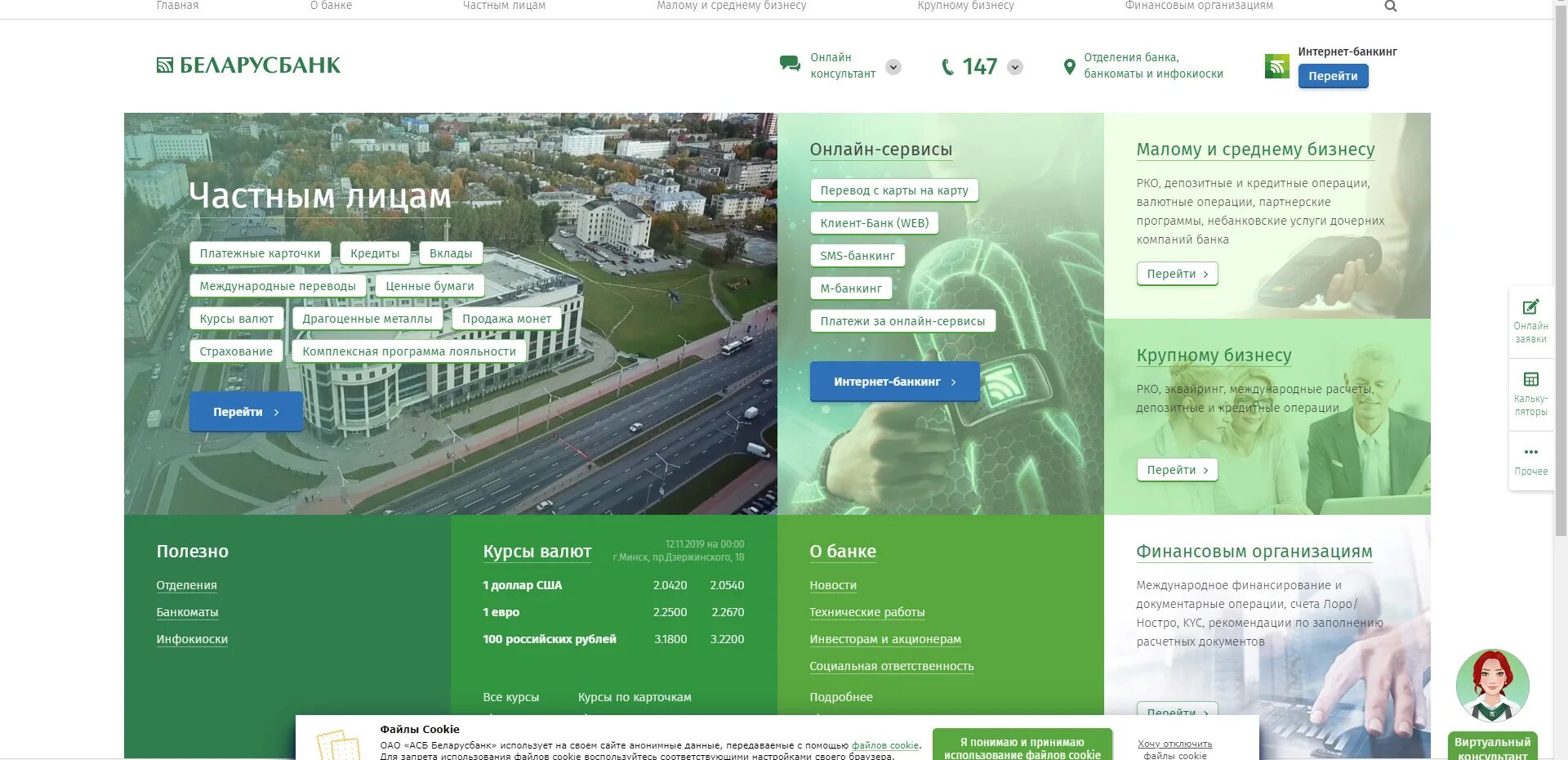The height and width of the screenshot is (760, 1568).
Task: Click the 100 российских рублей rate row
Action: [x=613, y=639]
